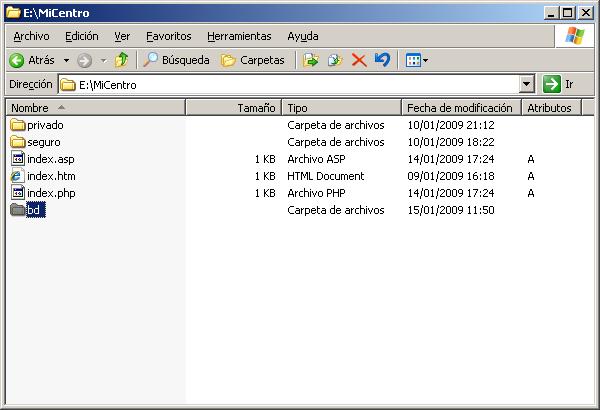Image resolution: width=600 pixels, height=410 pixels.
Task: Open the Favoritos menu
Action: point(168,36)
